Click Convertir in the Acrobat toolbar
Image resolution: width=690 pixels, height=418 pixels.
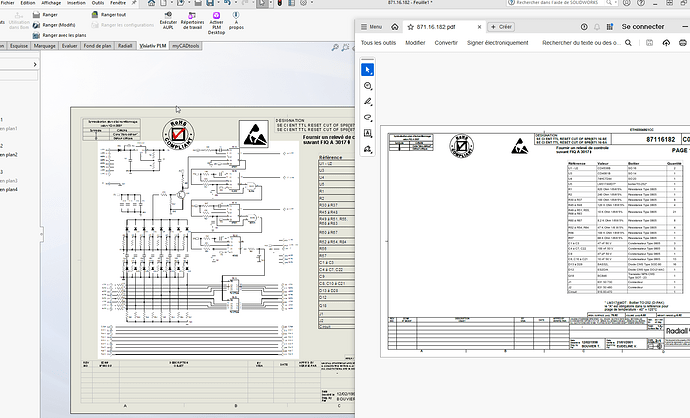point(446,43)
